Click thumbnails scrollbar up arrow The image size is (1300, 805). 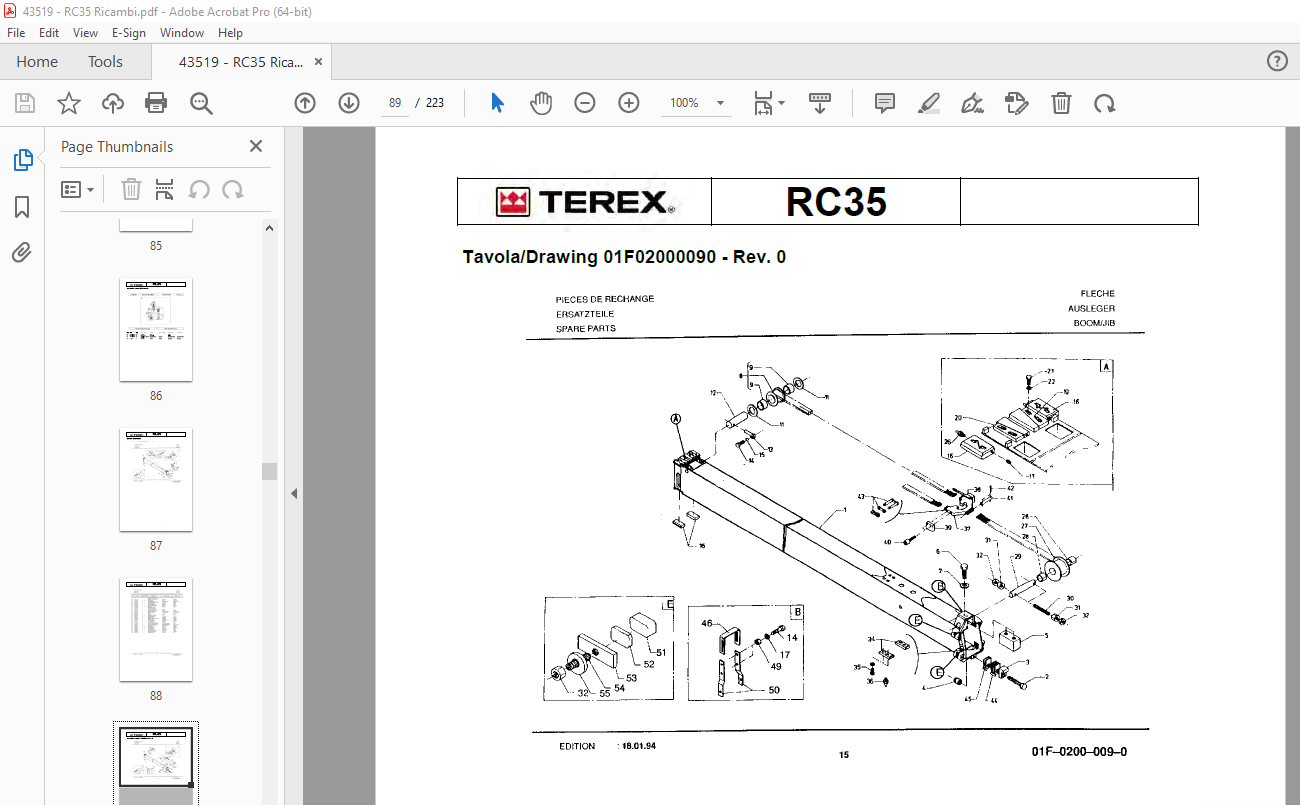click(270, 228)
